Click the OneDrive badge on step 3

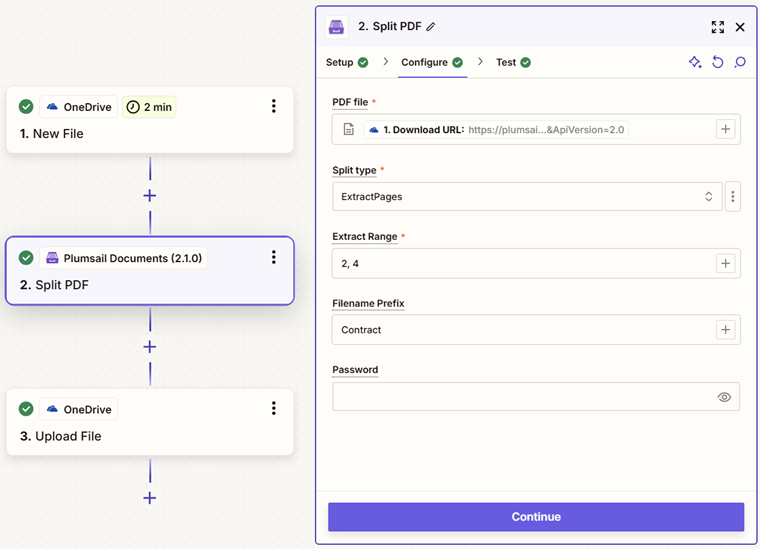(79, 409)
